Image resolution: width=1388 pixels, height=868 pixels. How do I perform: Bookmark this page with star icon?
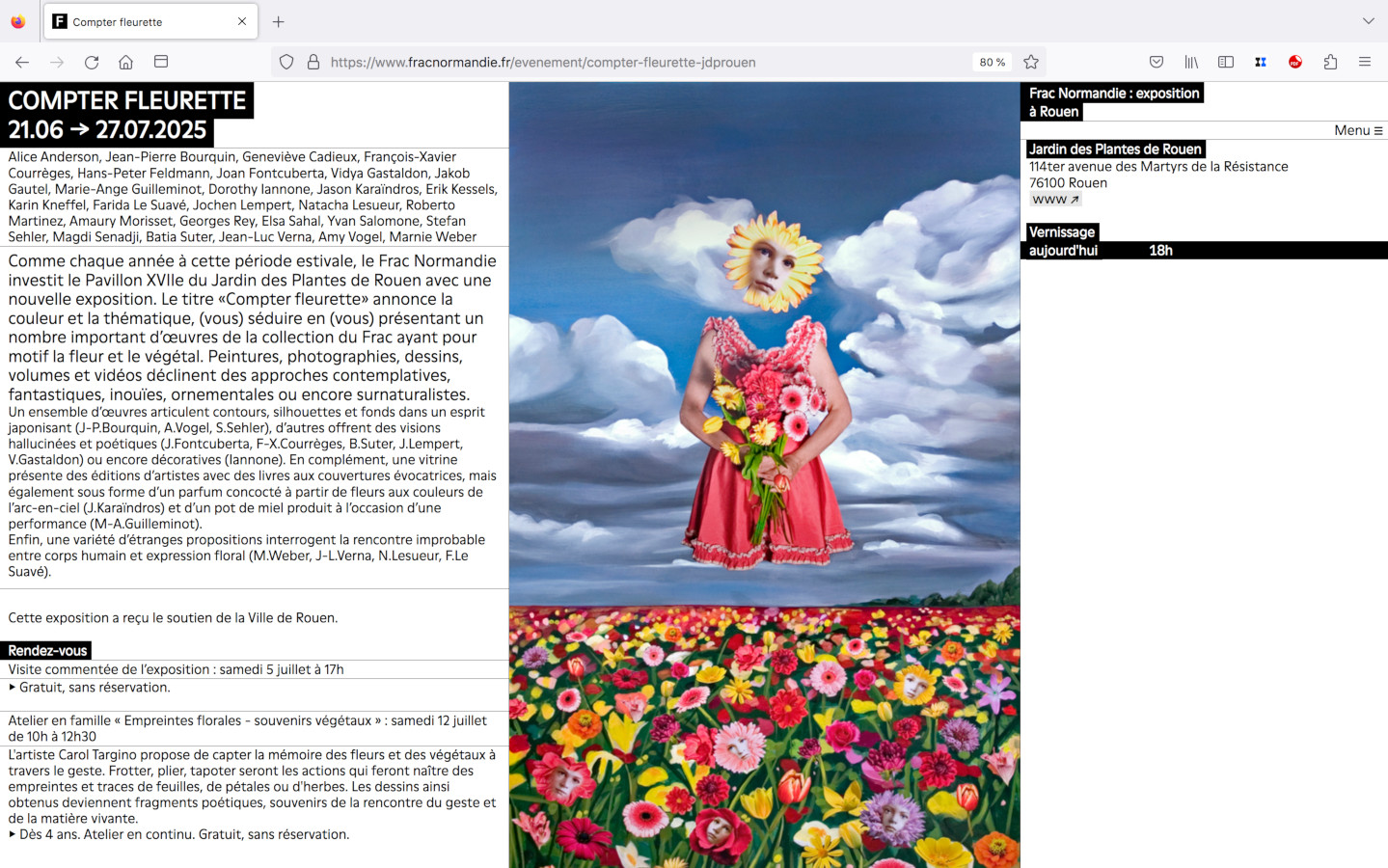pos(1031,62)
